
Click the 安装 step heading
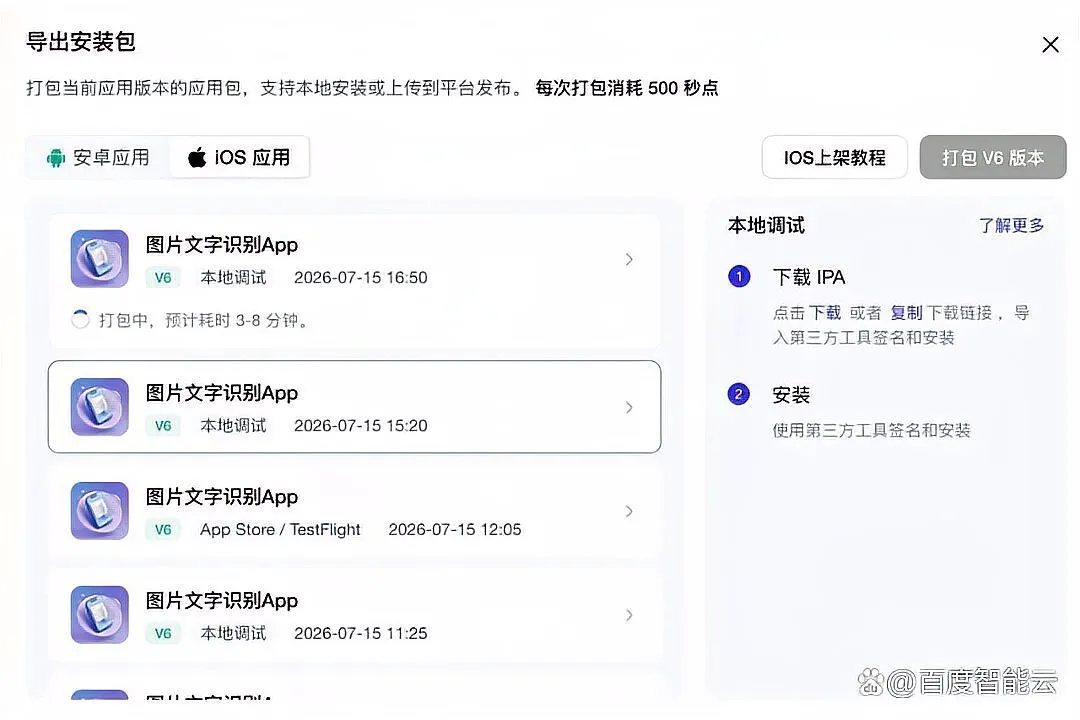point(791,395)
